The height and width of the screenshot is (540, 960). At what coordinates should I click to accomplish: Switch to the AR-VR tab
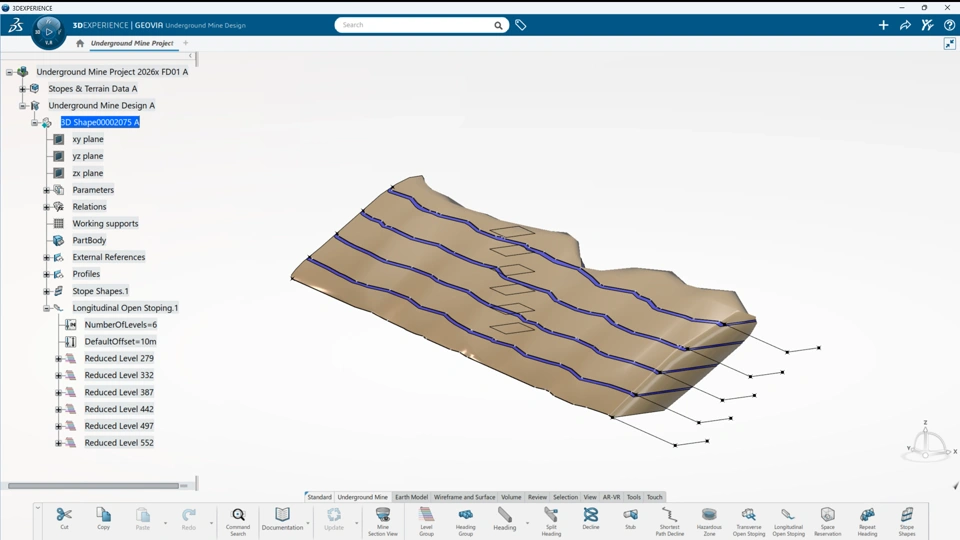612,497
